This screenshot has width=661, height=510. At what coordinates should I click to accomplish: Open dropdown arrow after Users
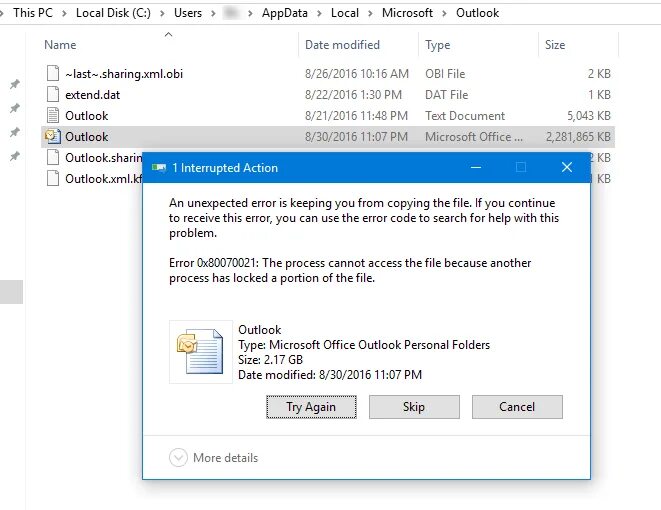[x=213, y=13]
